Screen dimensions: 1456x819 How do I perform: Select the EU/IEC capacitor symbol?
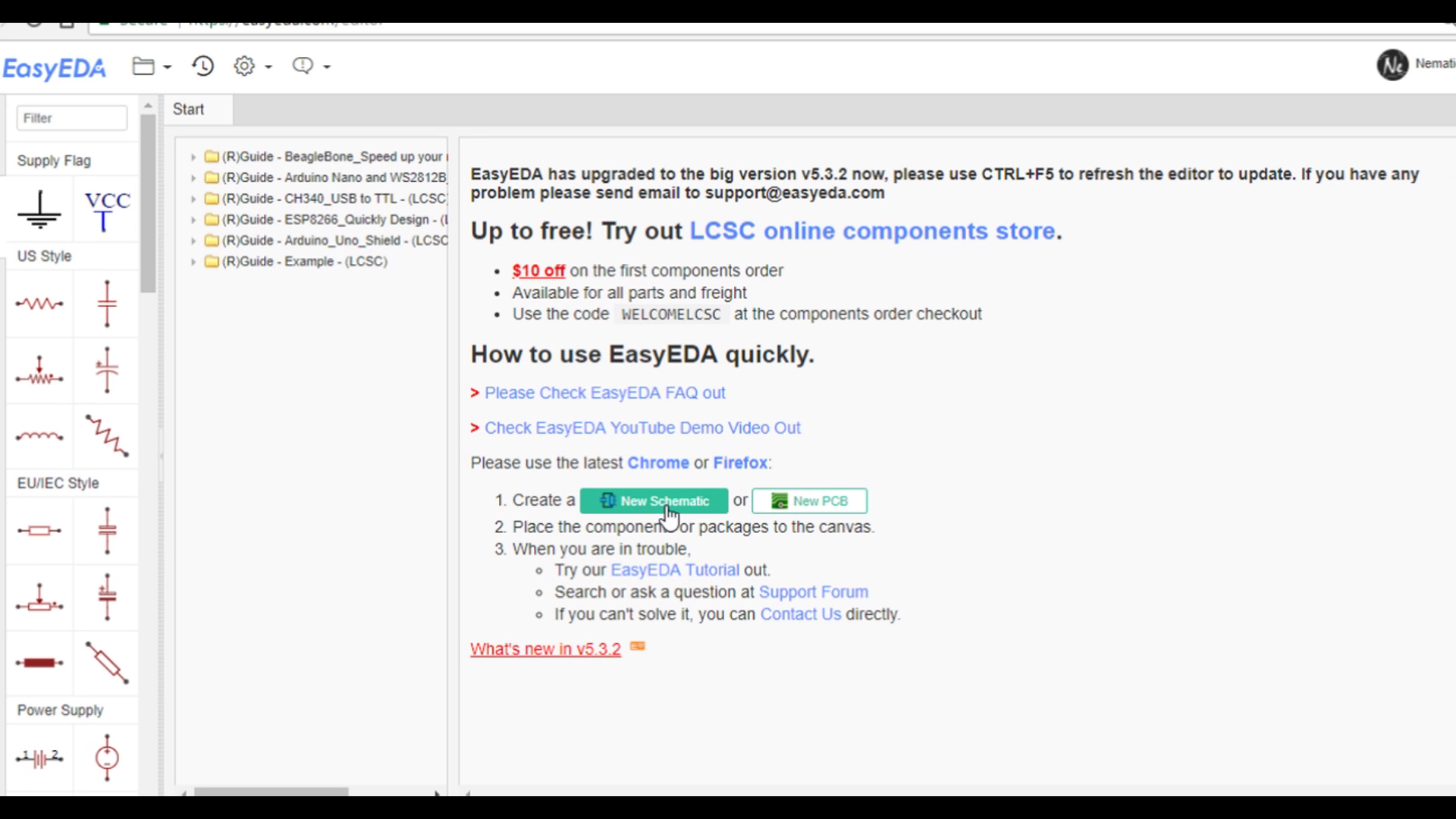pyautogui.click(x=107, y=531)
